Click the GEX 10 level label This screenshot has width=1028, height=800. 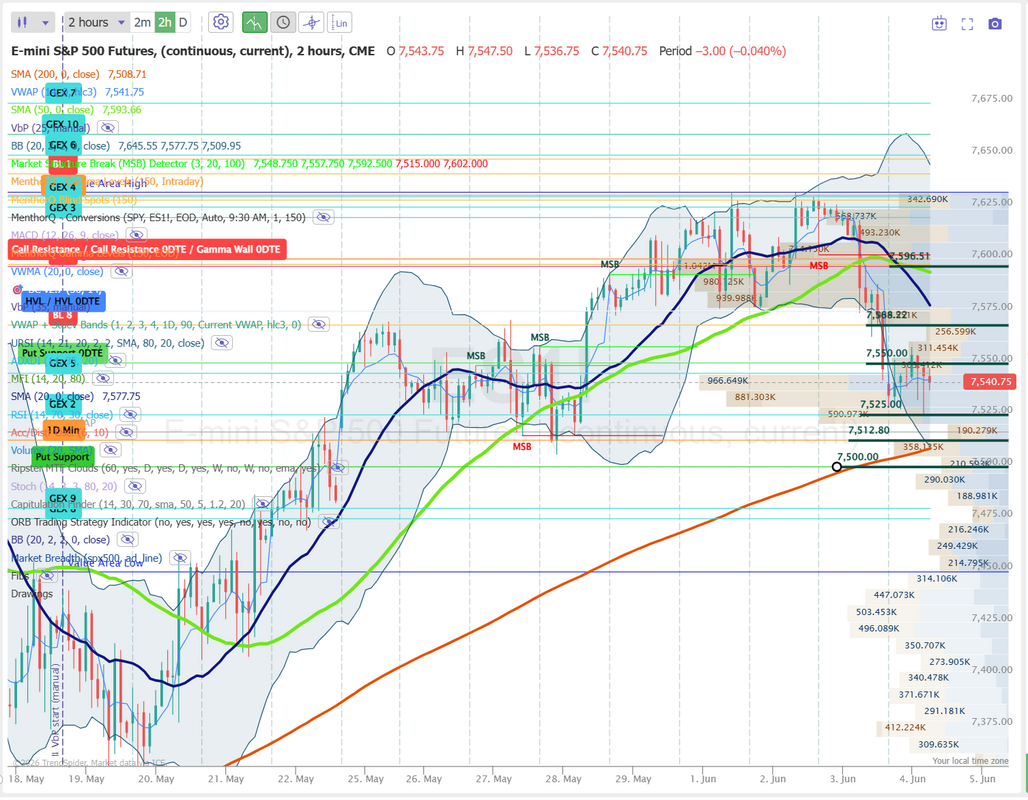pos(62,124)
